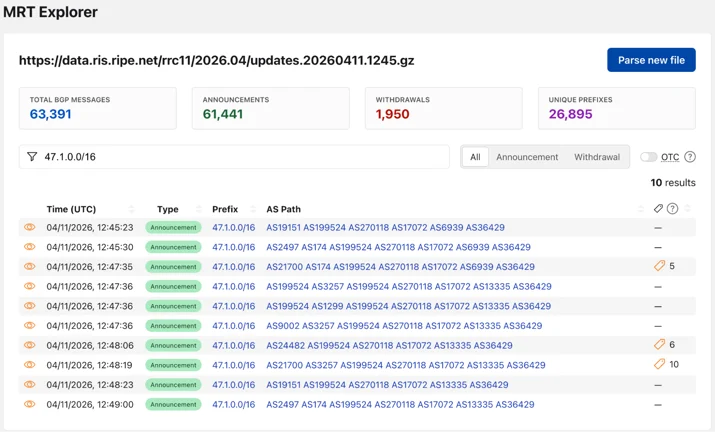Toggle the OTC switch on
The image size is (715, 432).
coord(648,157)
